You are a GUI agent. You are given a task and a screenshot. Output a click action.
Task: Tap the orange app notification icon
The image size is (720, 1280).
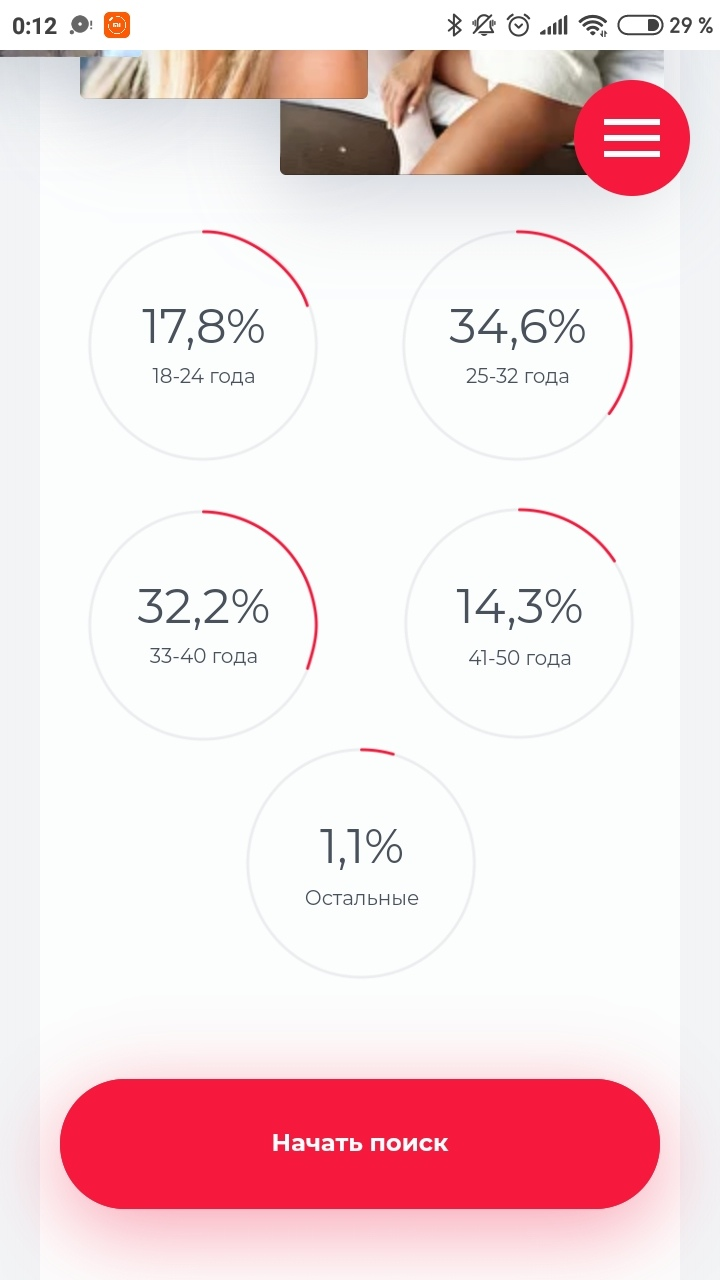(117, 25)
